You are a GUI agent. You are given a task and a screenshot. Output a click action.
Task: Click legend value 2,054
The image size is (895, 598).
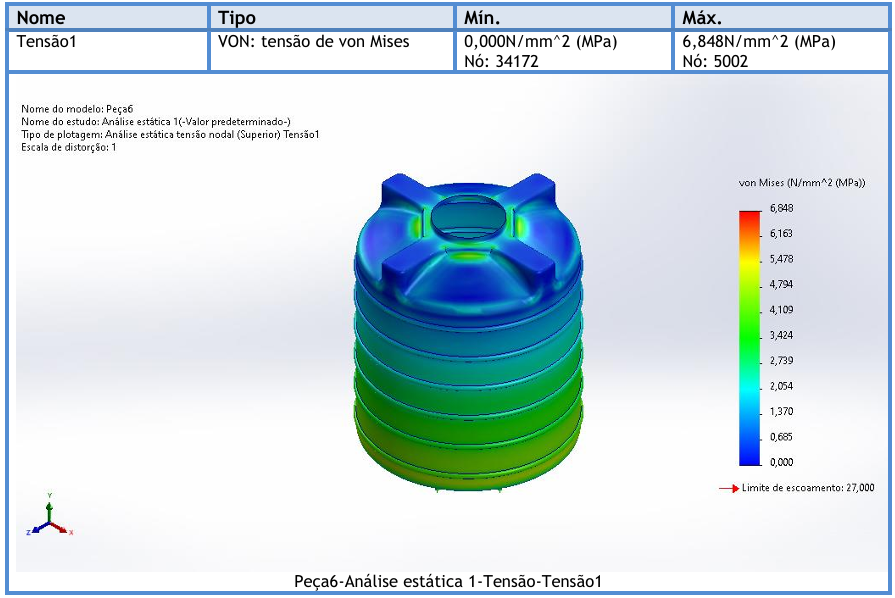[x=781, y=386]
